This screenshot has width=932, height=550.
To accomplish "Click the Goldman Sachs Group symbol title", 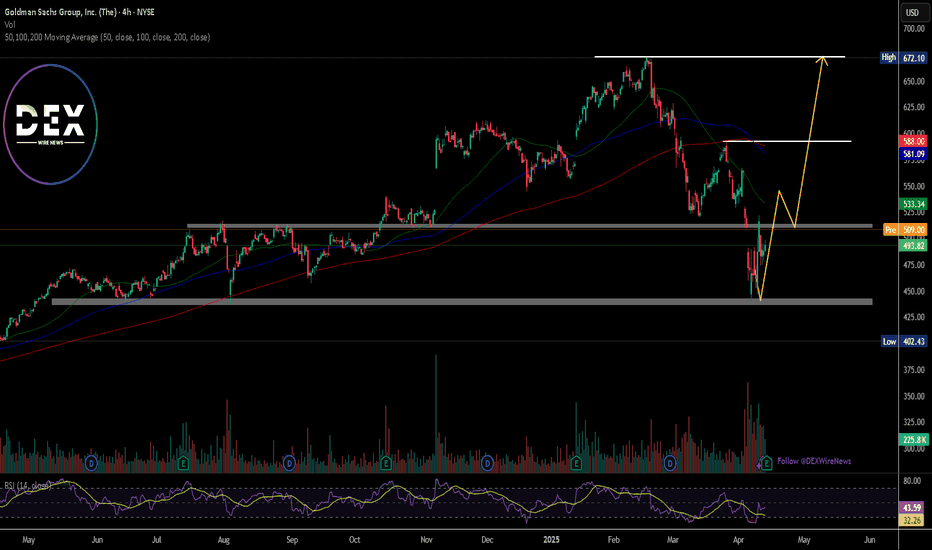I will click(79, 12).
